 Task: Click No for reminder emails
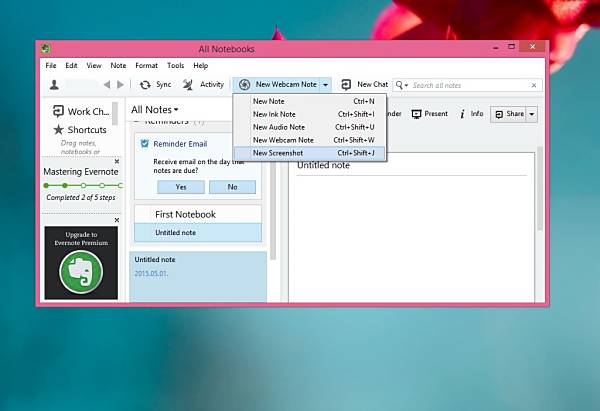pos(232,187)
